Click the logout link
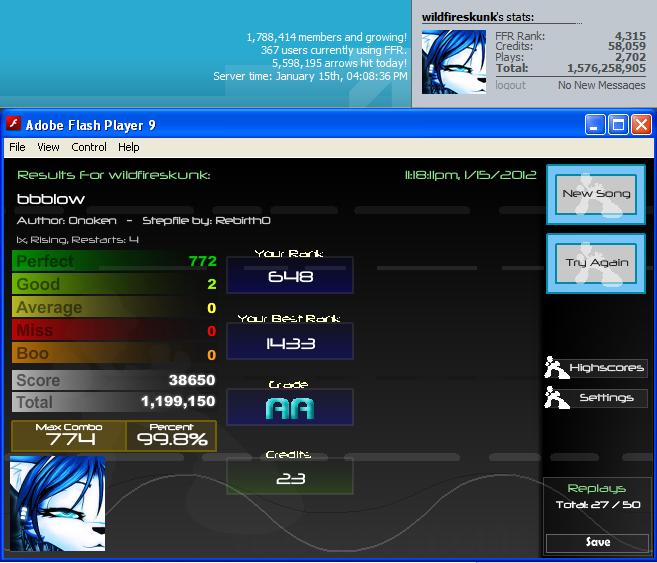 [510, 85]
